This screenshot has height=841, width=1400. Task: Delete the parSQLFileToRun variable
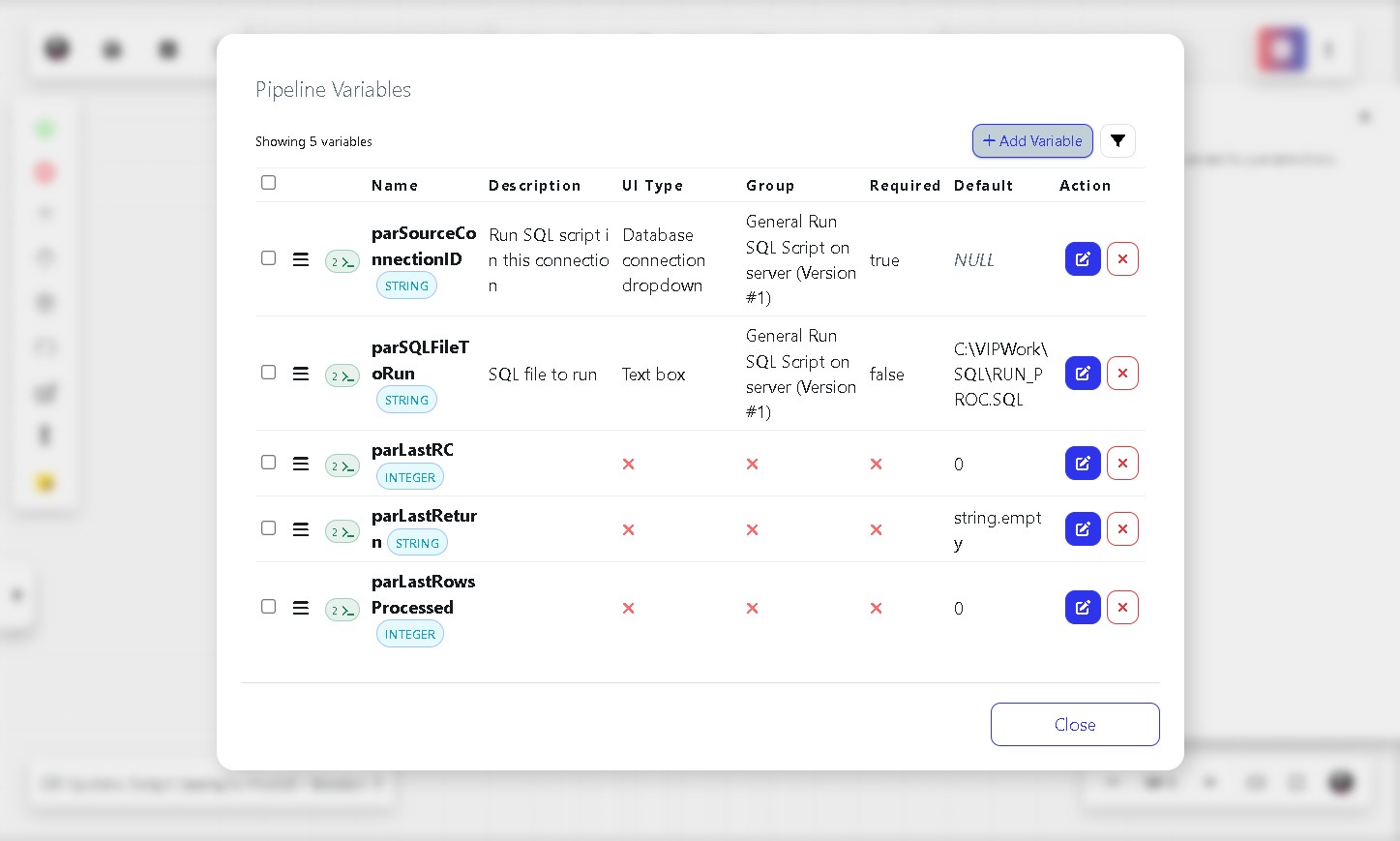tap(1122, 374)
